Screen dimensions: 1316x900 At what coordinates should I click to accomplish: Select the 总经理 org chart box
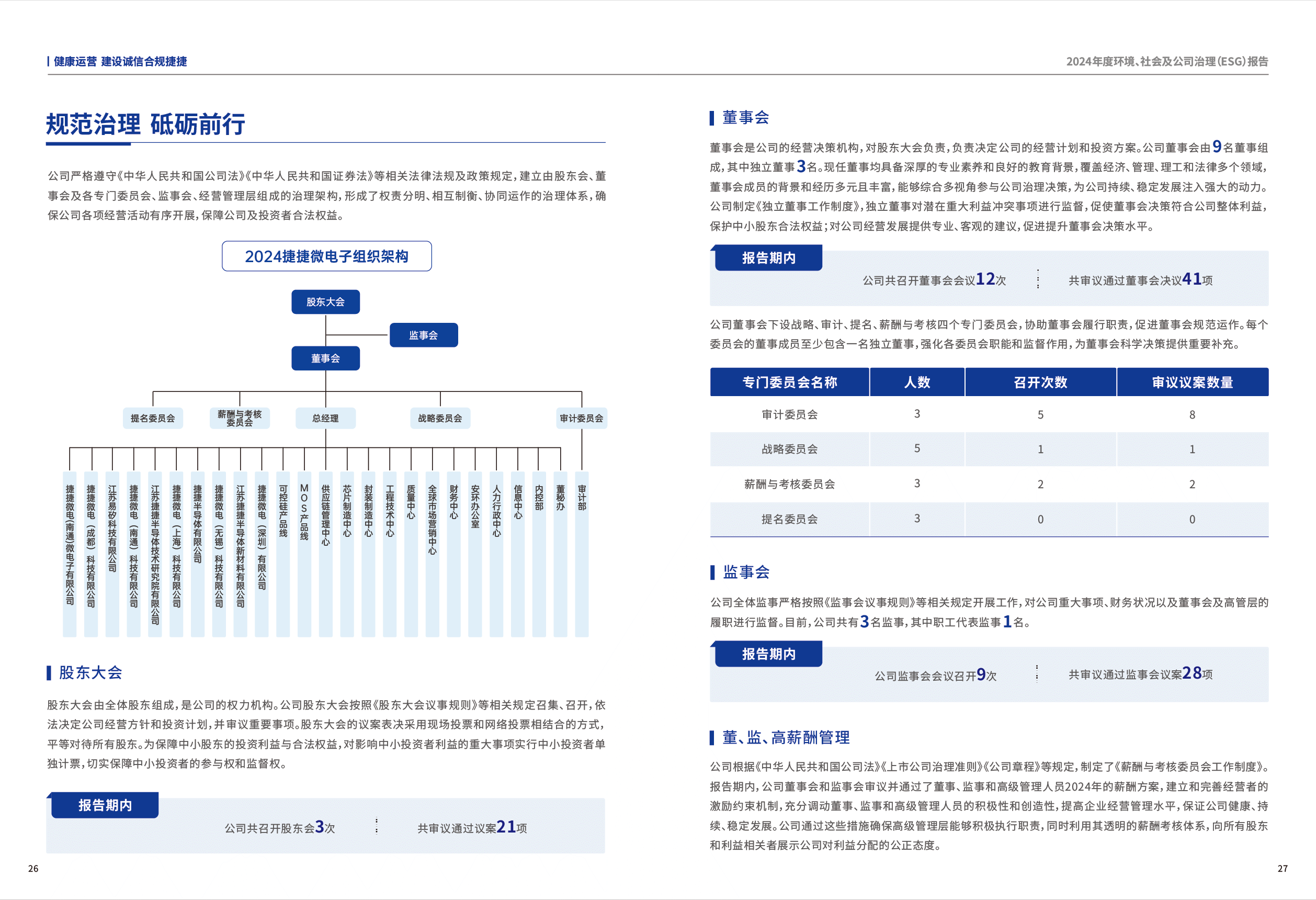pyautogui.click(x=325, y=418)
